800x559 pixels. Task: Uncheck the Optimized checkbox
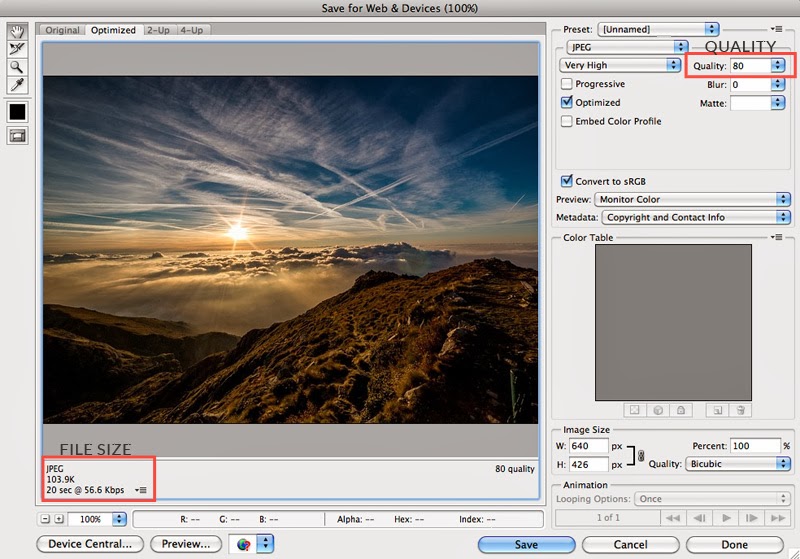(x=567, y=102)
